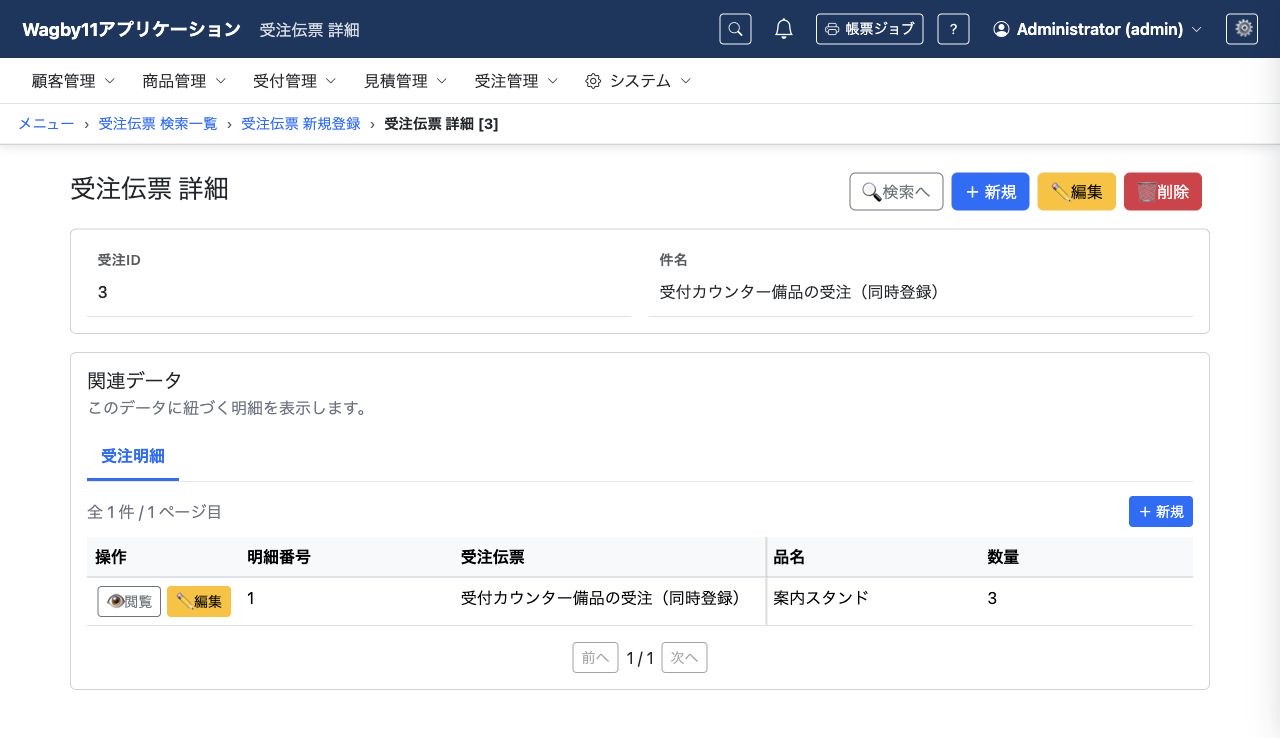Click the 閲覧 button for detail row 1

pyautogui.click(x=129, y=601)
